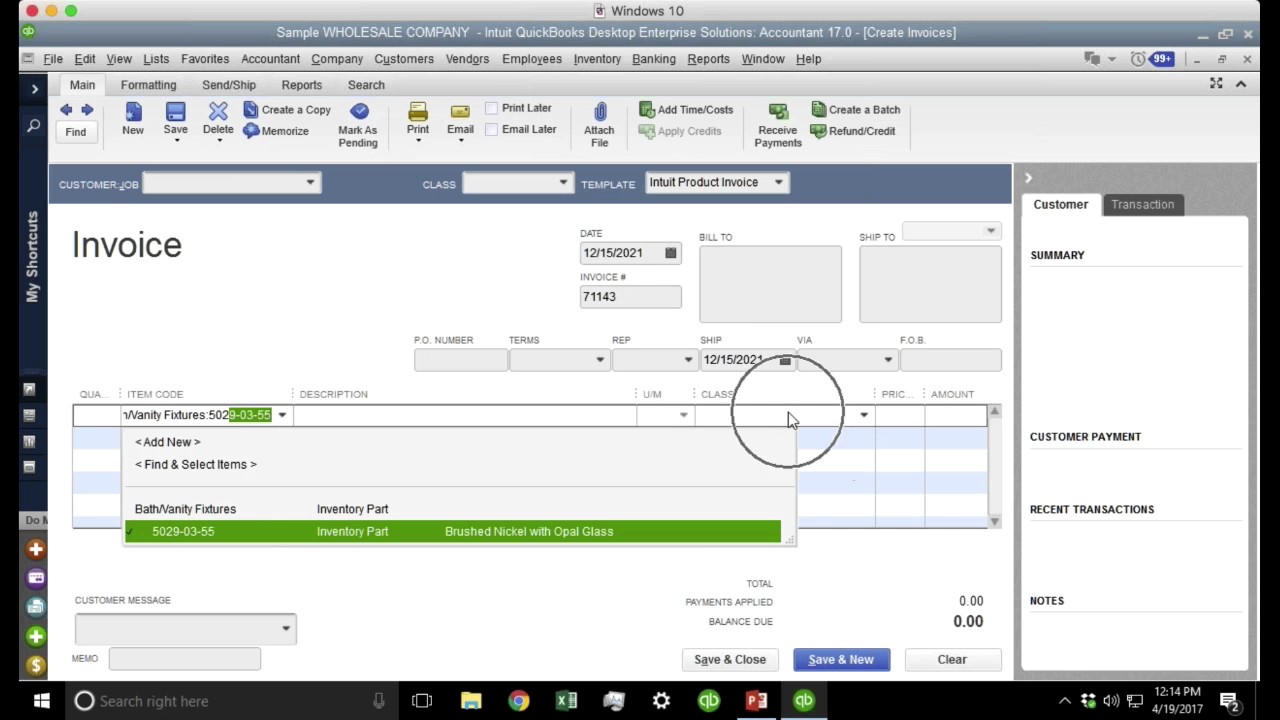Click the Email icon
This screenshot has height=720, width=1280.
(460, 111)
